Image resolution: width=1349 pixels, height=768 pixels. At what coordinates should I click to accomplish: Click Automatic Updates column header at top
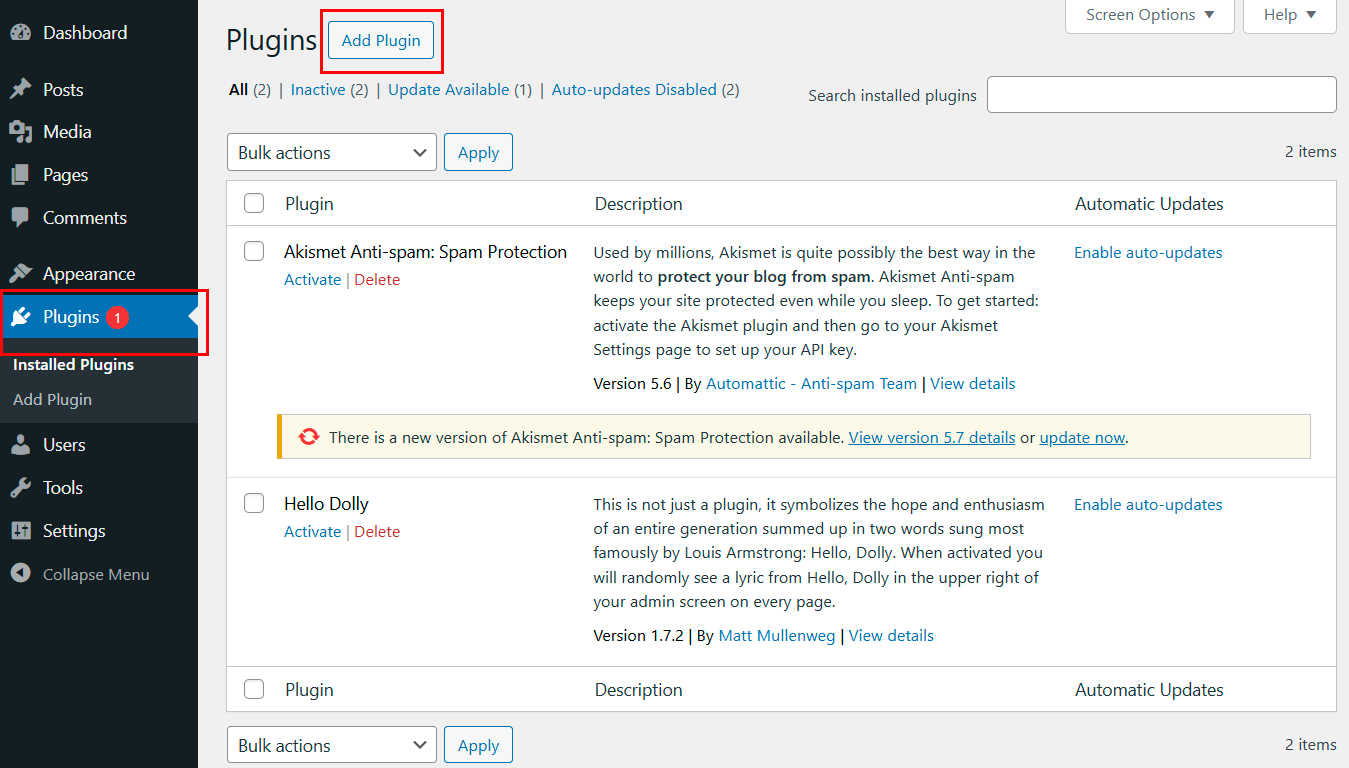pyautogui.click(x=1149, y=204)
